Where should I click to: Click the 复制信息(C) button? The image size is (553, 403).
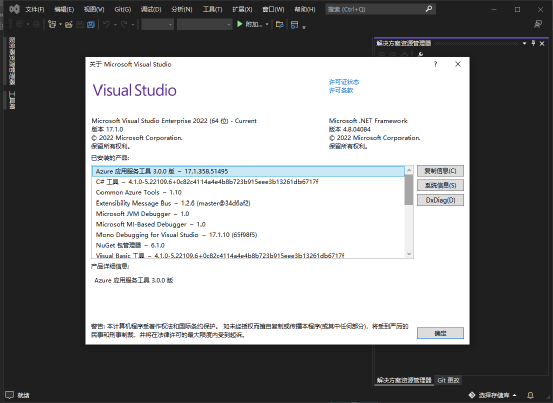[x=440, y=171]
